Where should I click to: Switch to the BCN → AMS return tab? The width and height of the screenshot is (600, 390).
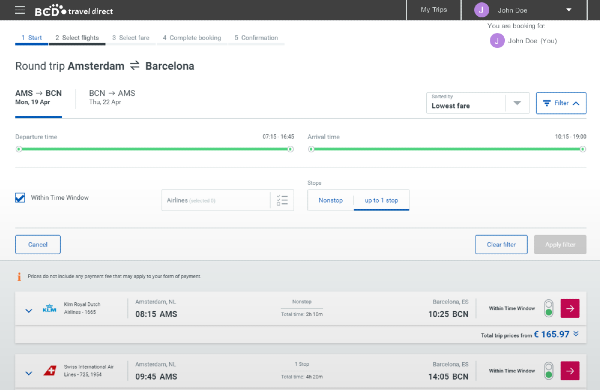point(112,97)
